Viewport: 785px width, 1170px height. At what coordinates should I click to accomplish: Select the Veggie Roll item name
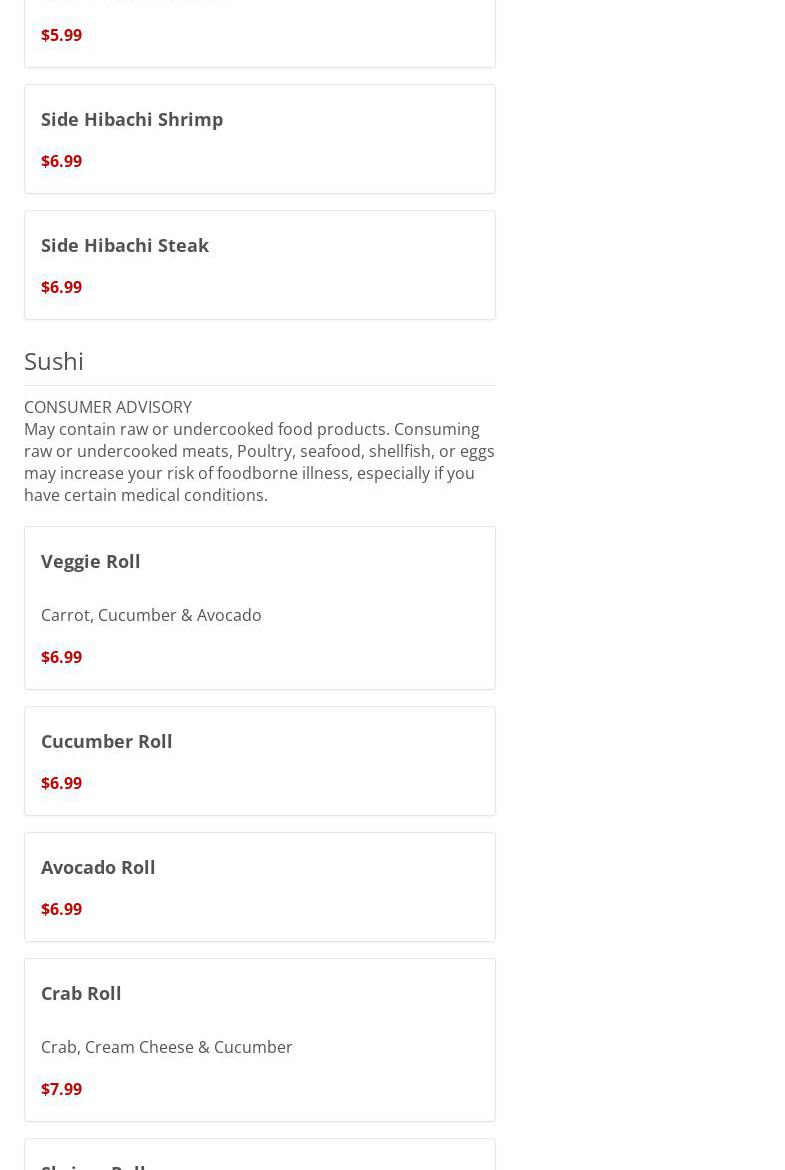tap(91, 561)
